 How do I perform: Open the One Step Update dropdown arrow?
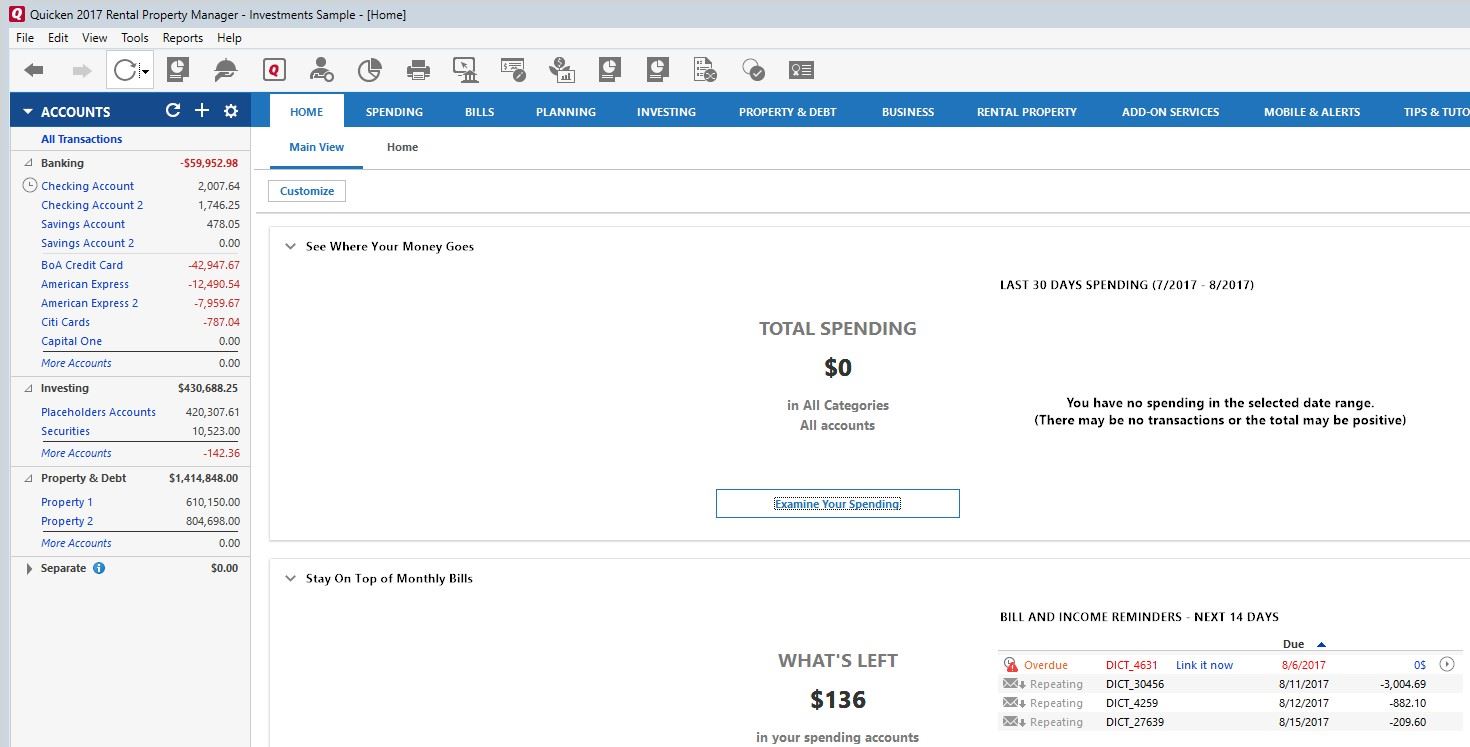pyautogui.click(x=146, y=72)
